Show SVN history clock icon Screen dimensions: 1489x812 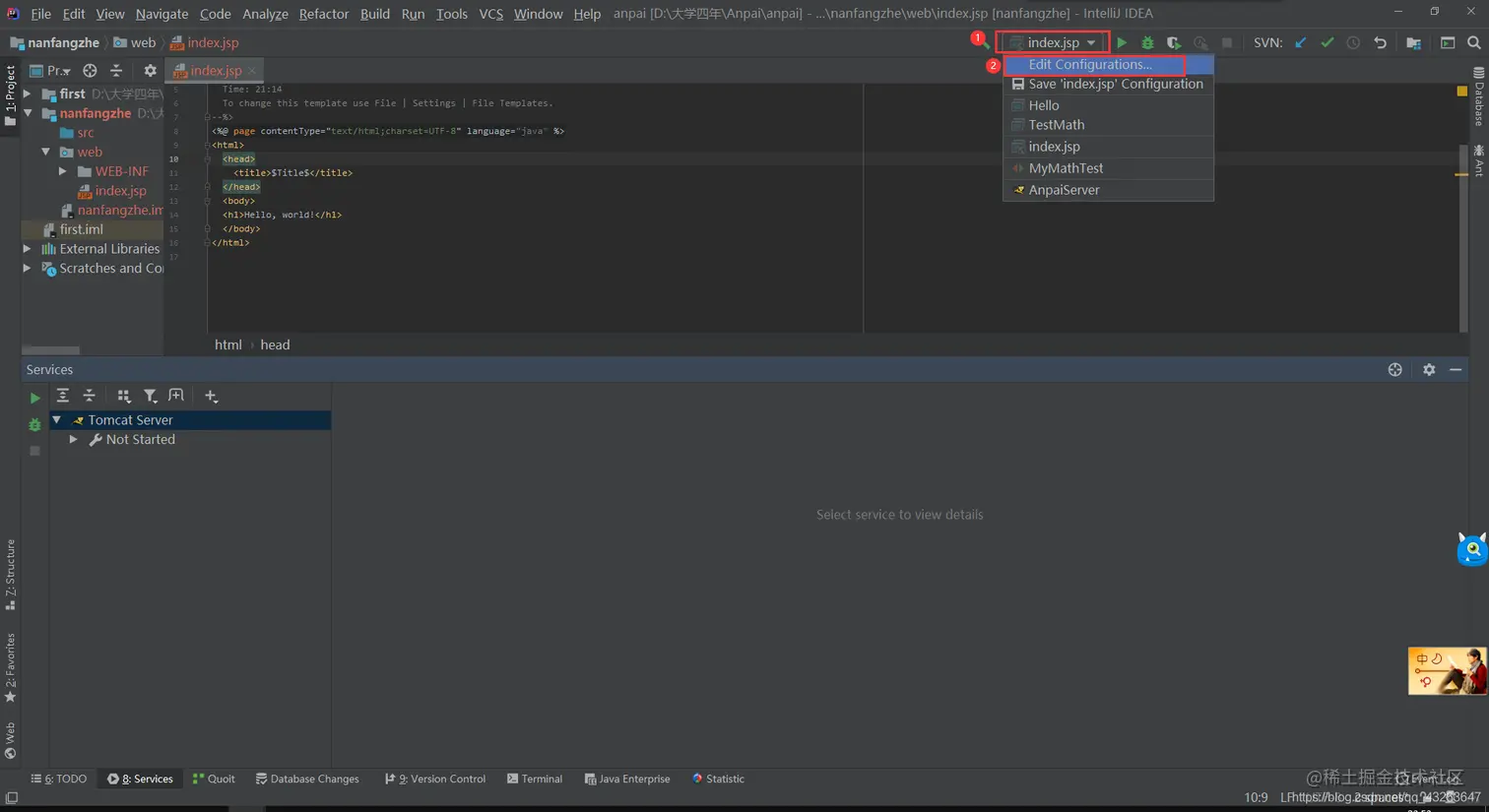[1353, 42]
